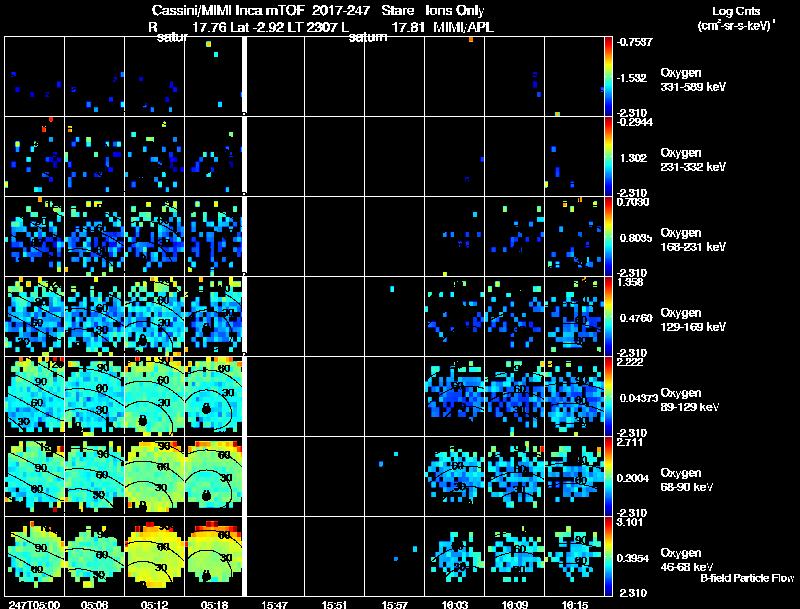Click the Oxygen 68-90 keV label
Image resolution: width=800 pixels, height=609 pixels.
pos(687,480)
